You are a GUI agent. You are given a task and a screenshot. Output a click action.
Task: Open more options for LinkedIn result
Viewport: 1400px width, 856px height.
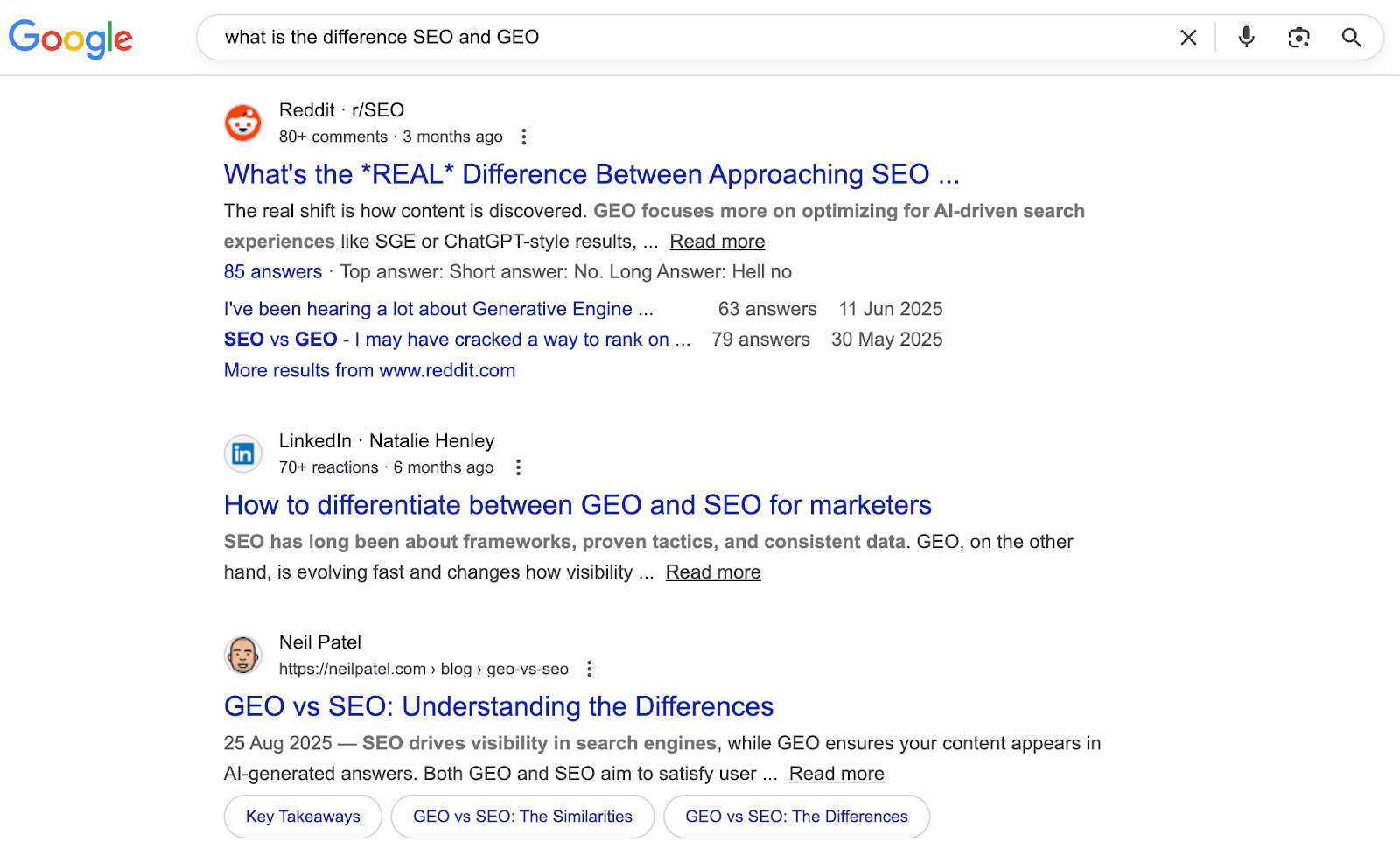pyautogui.click(x=518, y=467)
